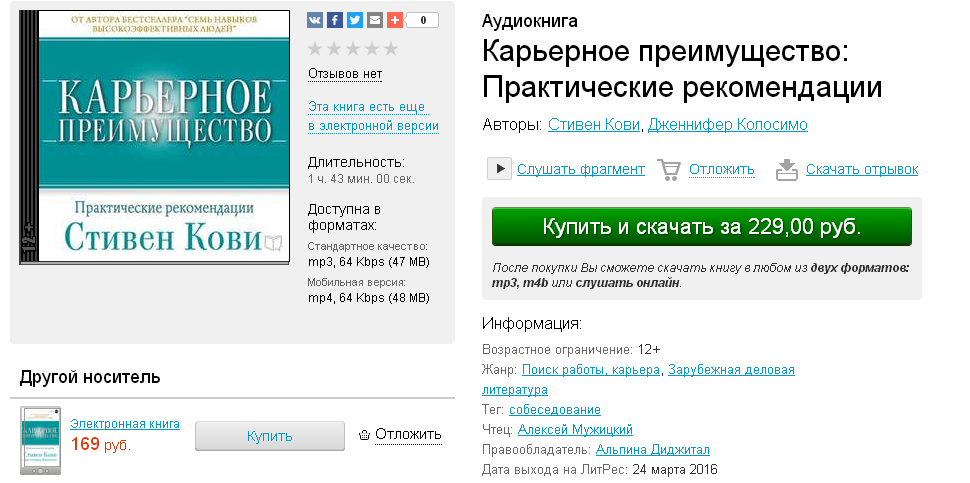Rate the book four stars

point(372,49)
